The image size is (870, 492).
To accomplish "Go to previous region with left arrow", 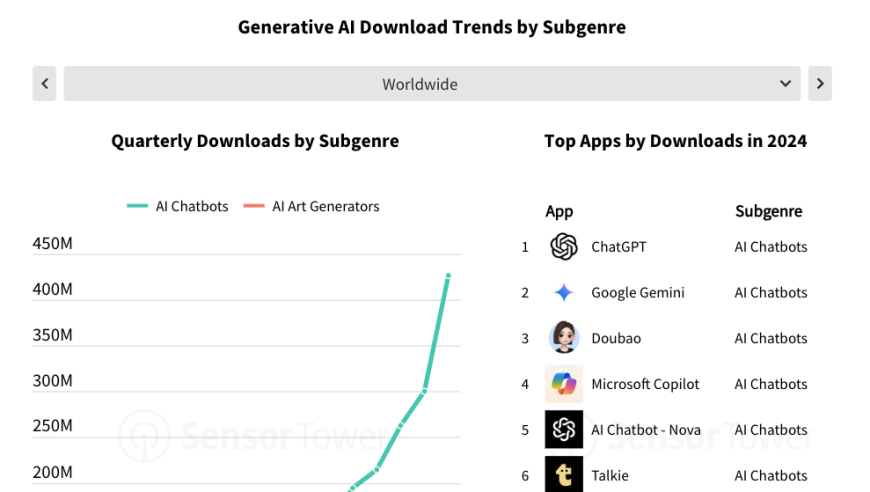I will click(44, 84).
